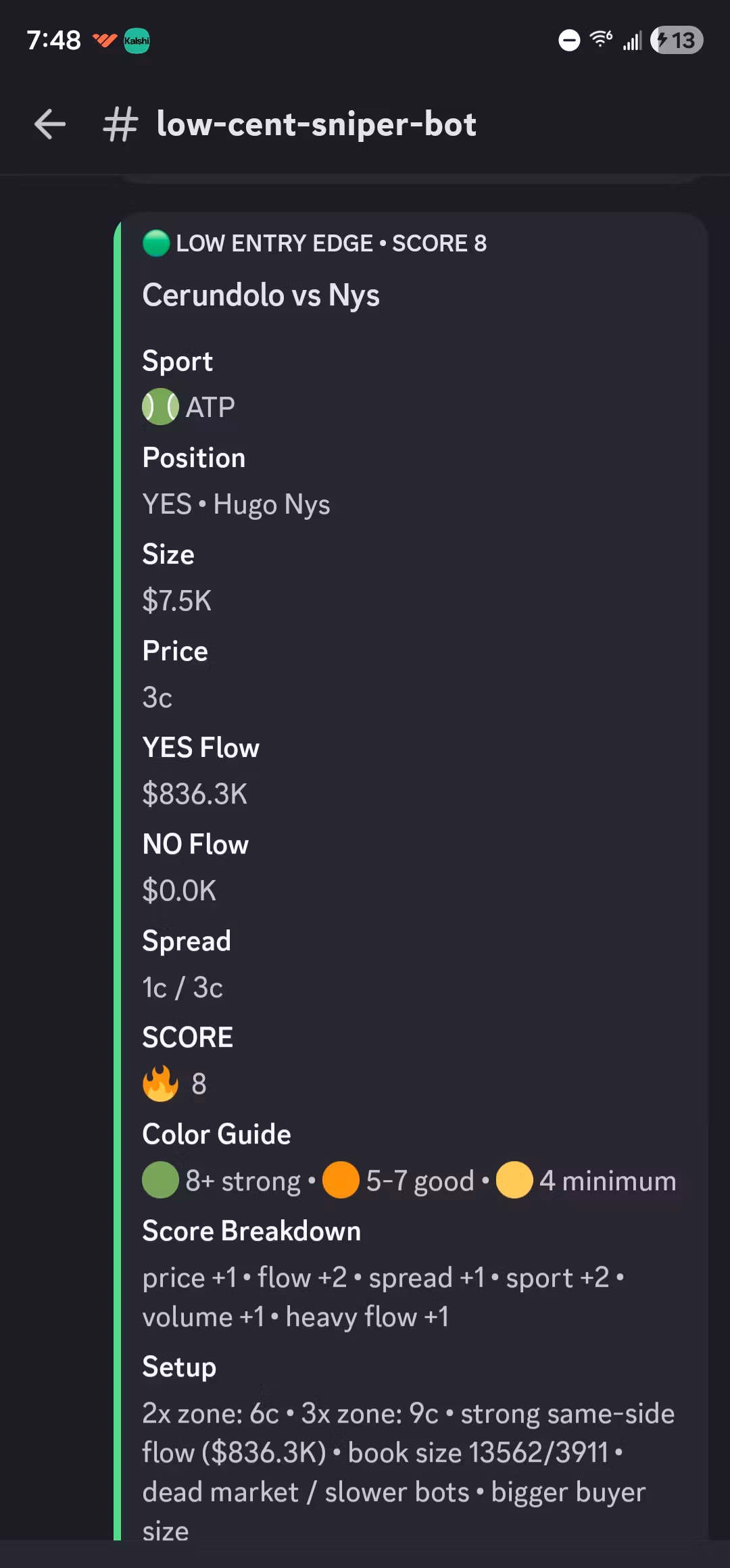Image resolution: width=730 pixels, height=1568 pixels.
Task: Tap the do-not-disturb icon in status bar
Action: click(569, 41)
